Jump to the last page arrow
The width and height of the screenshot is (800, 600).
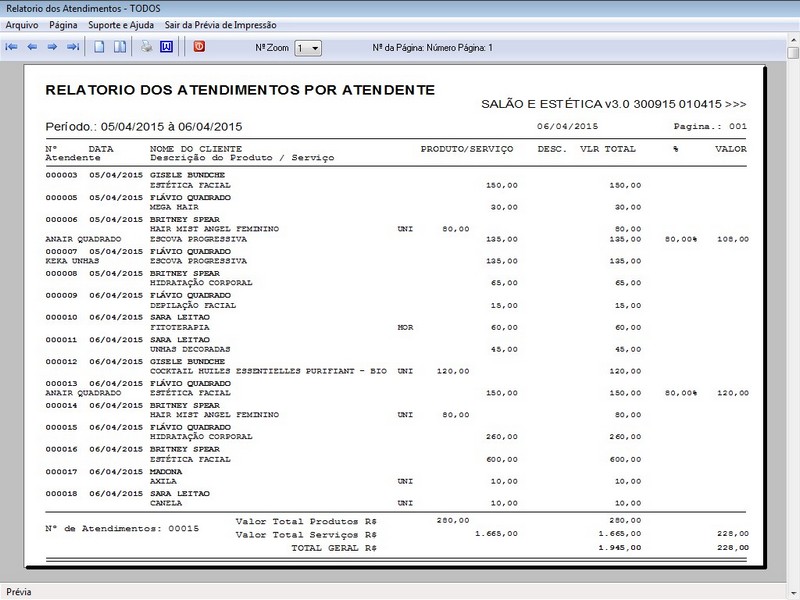point(72,47)
